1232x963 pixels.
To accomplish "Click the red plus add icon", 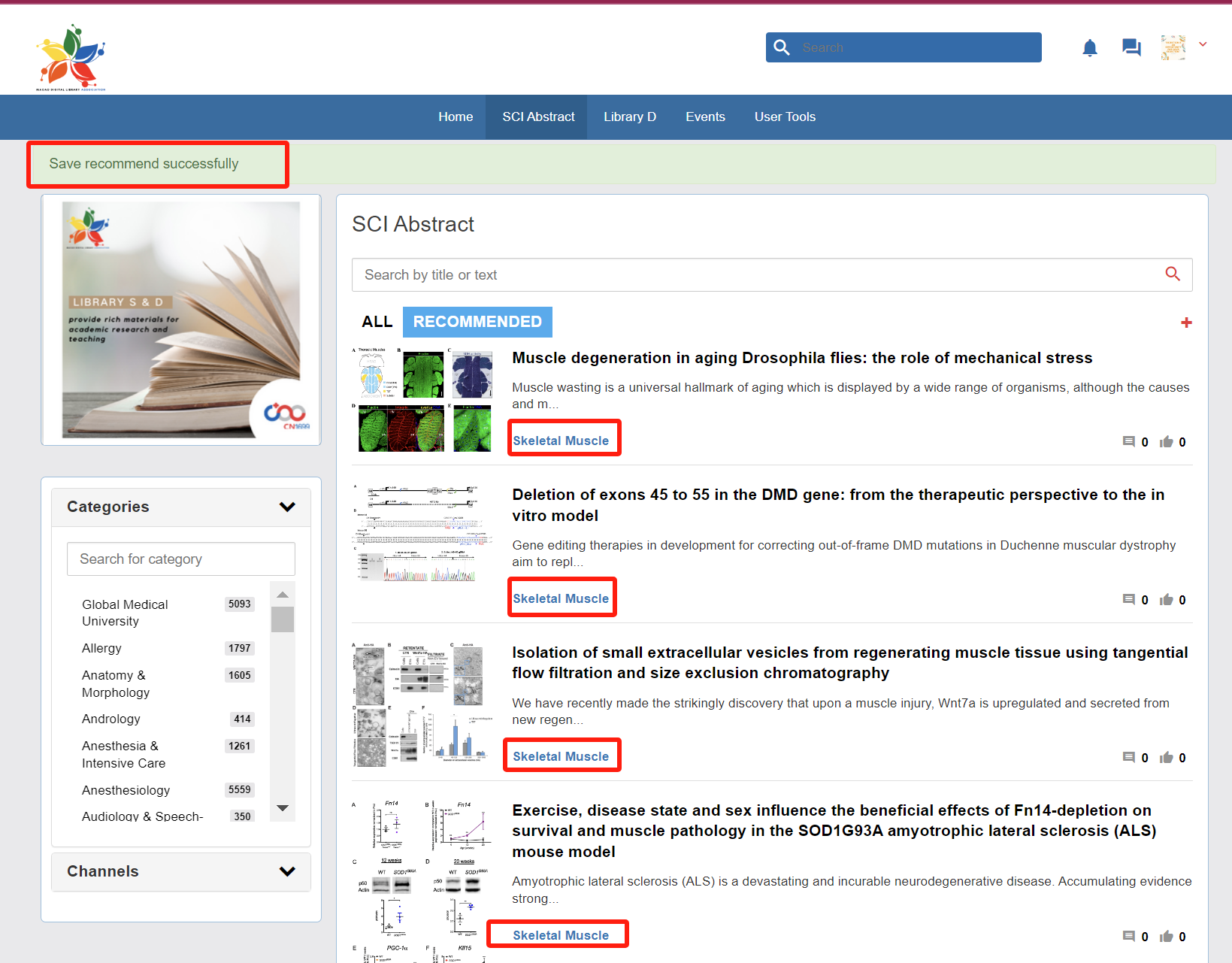I will pyautogui.click(x=1186, y=323).
